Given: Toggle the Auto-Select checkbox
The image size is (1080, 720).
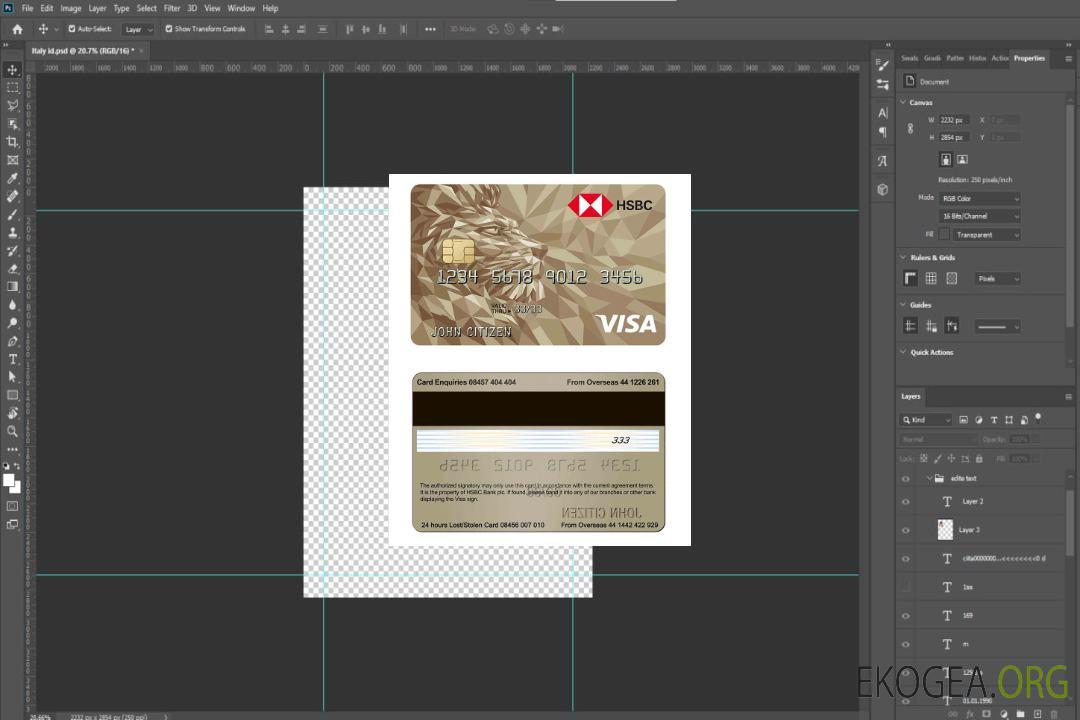Looking at the screenshot, I should click(x=72, y=29).
